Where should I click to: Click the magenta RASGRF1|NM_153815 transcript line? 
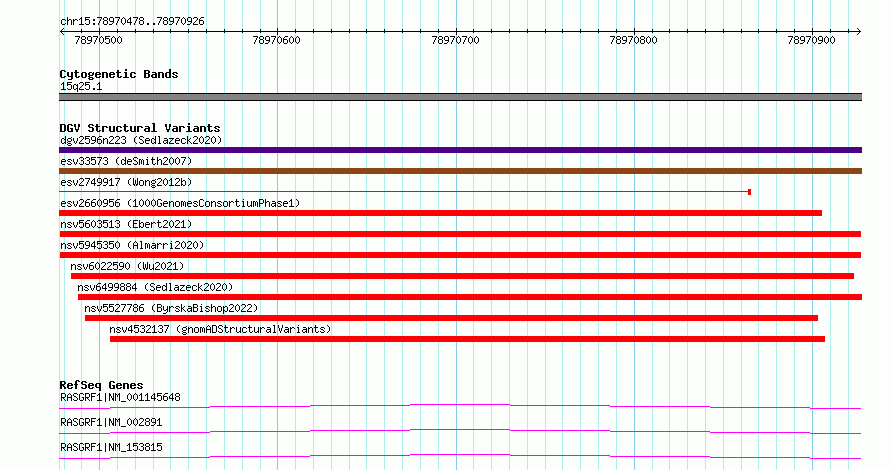coord(460,456)
